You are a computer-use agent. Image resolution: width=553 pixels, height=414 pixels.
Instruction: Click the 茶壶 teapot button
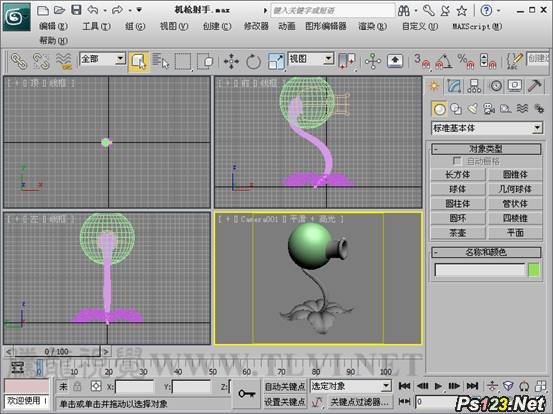(458, 233)
